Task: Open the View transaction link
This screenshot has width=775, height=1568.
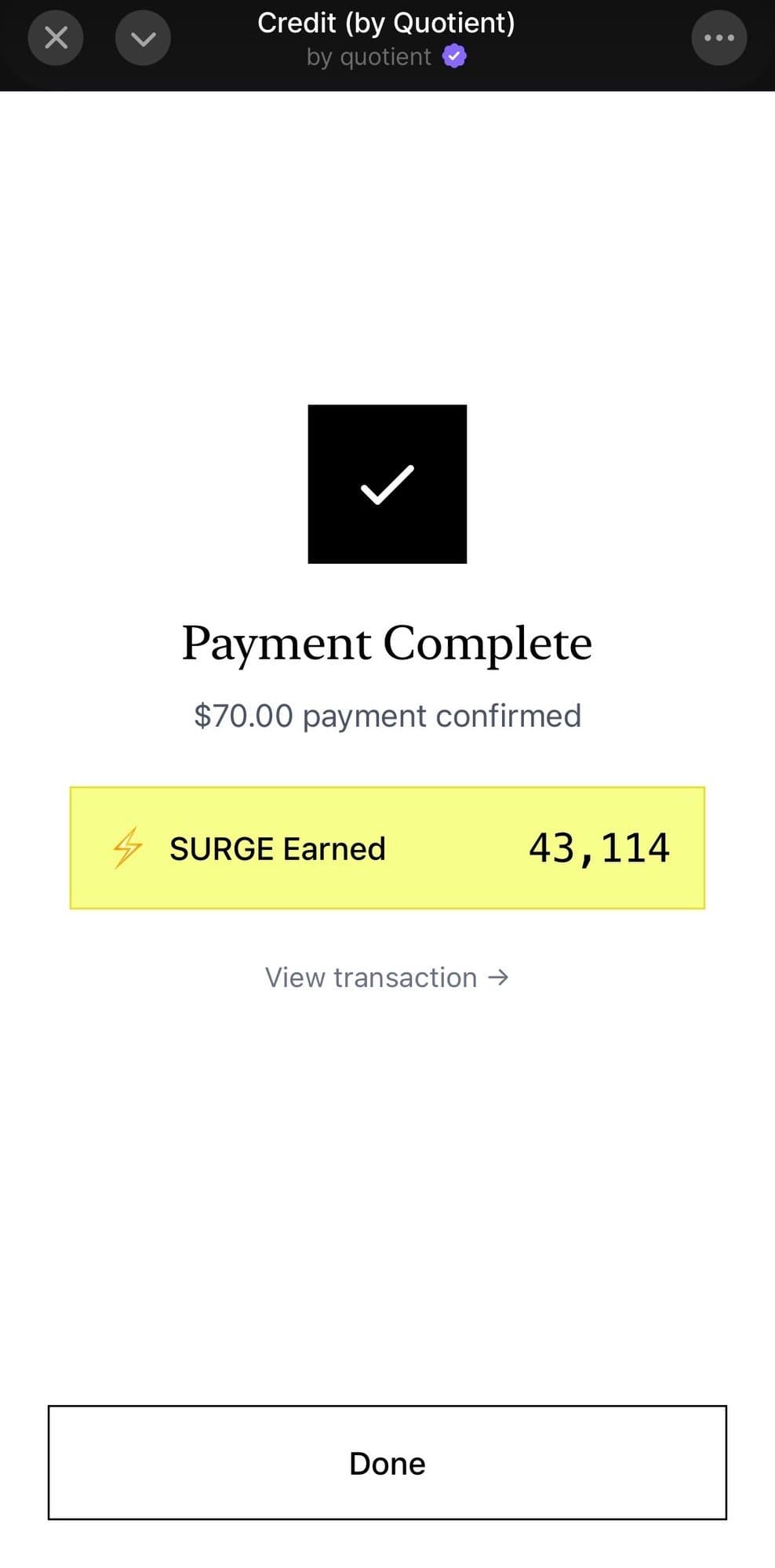Action: point(371,978)
